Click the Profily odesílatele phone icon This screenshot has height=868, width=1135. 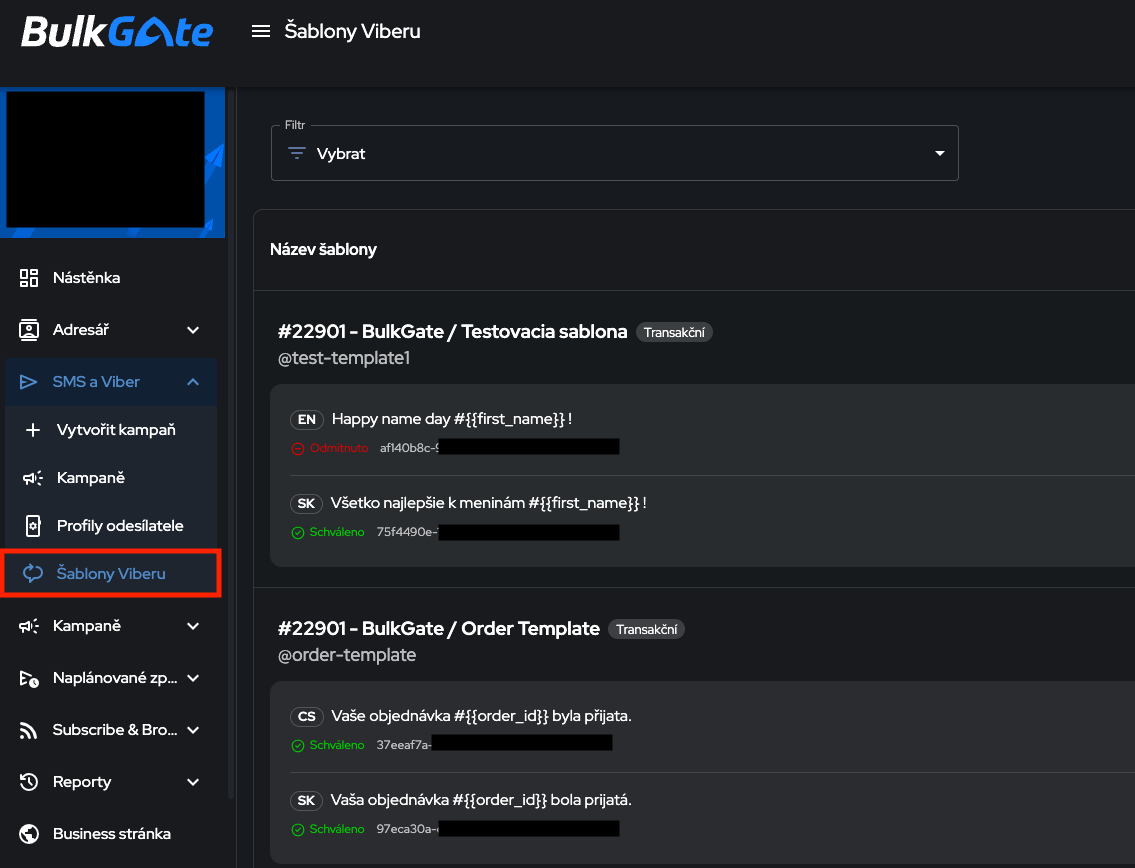[33, 526]
